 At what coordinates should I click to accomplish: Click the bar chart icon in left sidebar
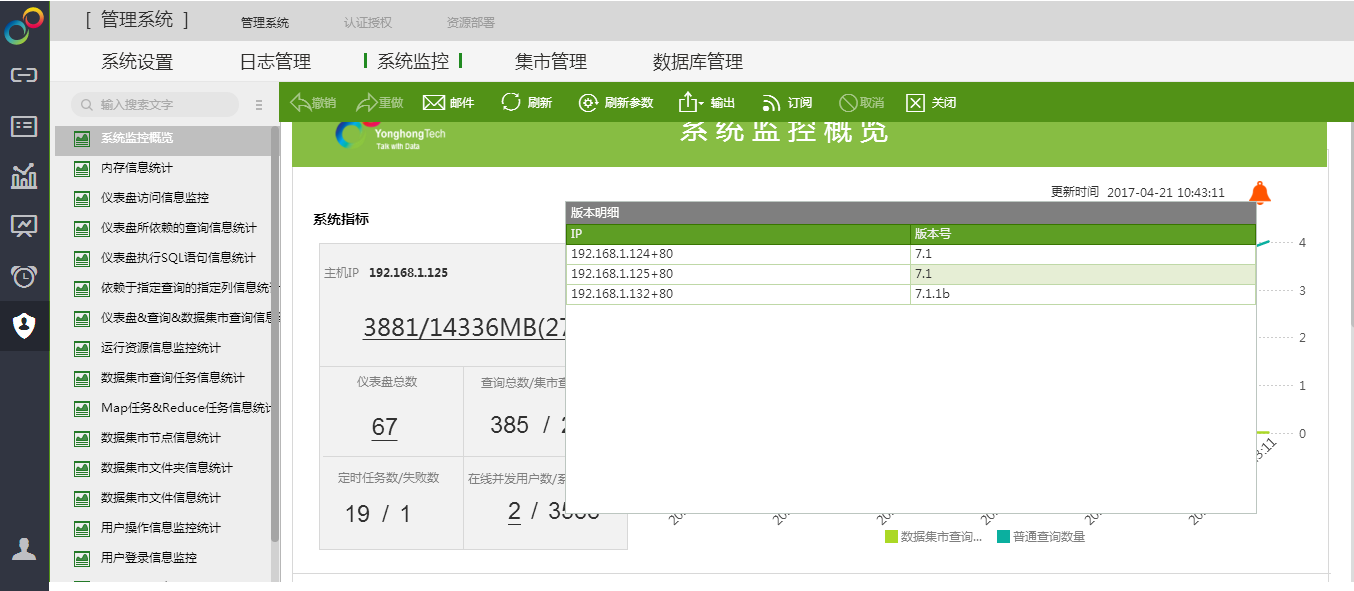24,176
